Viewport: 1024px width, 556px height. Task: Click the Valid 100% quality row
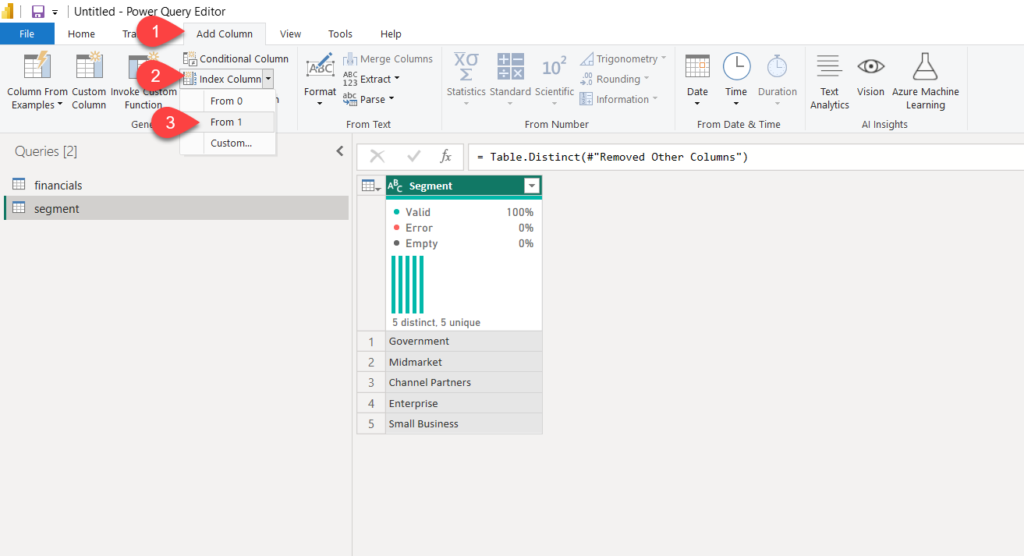pos(463,212)
